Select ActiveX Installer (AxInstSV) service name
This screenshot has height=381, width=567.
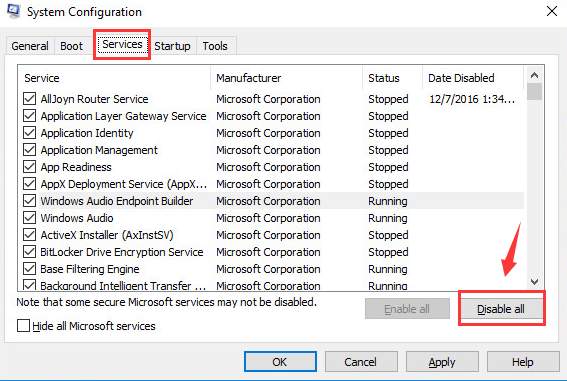(107, 235)
